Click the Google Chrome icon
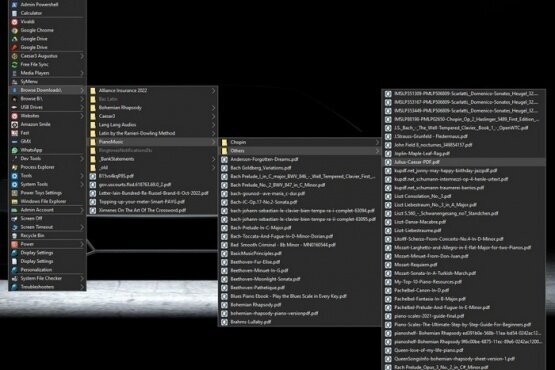 coord(15,30)
